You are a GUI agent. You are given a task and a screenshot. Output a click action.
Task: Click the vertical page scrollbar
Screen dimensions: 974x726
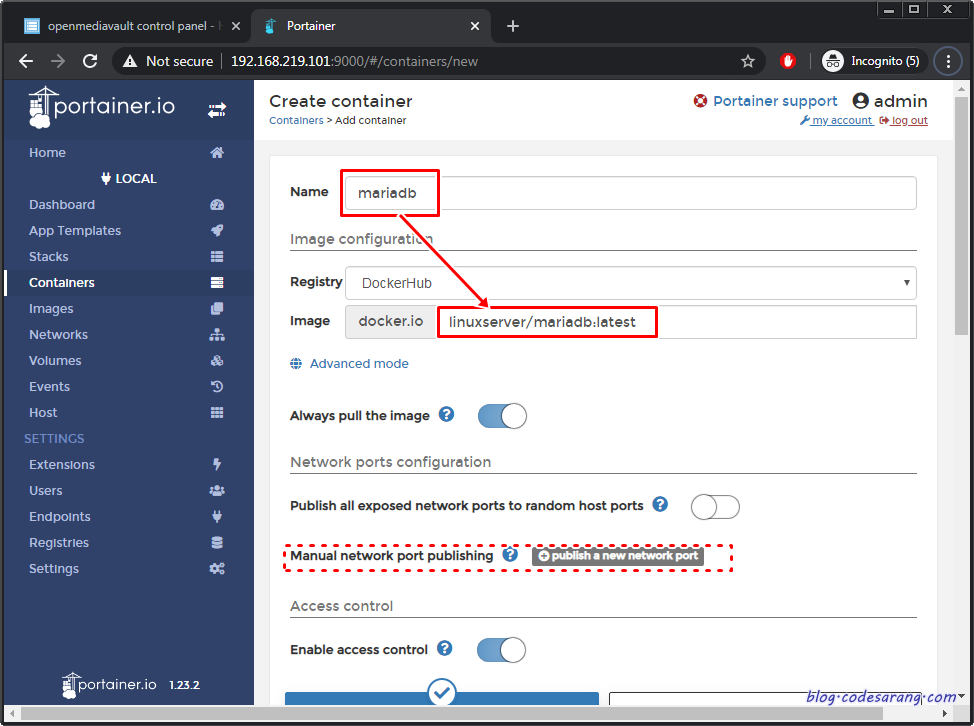coord(962,216)
